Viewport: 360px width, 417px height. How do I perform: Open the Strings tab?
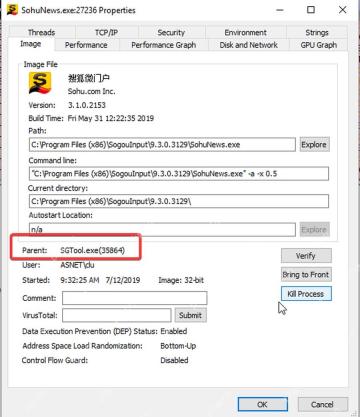click(317, 32)
